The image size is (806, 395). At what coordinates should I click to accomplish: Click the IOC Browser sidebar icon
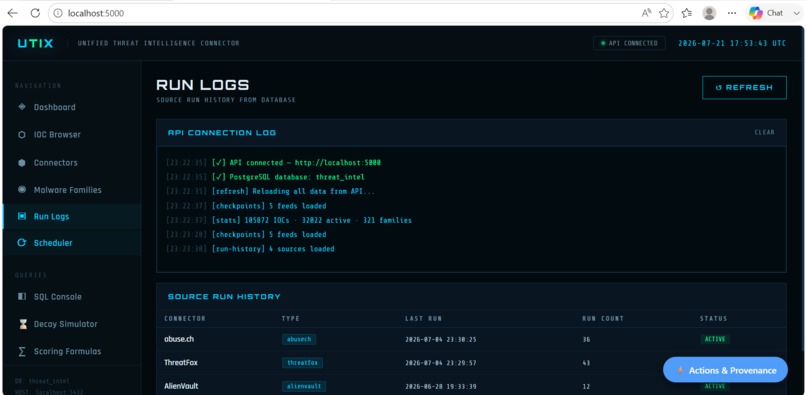tap(22, 135)
